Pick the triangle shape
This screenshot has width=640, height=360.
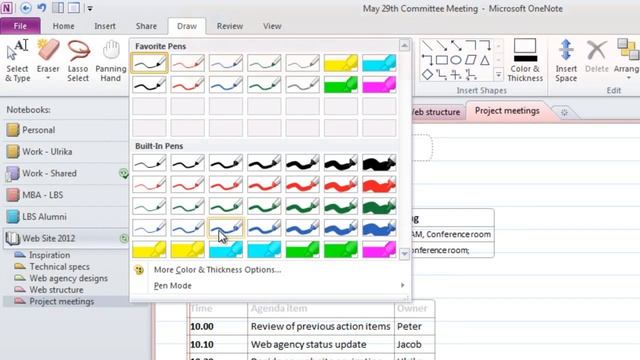(x=484, y=60)
